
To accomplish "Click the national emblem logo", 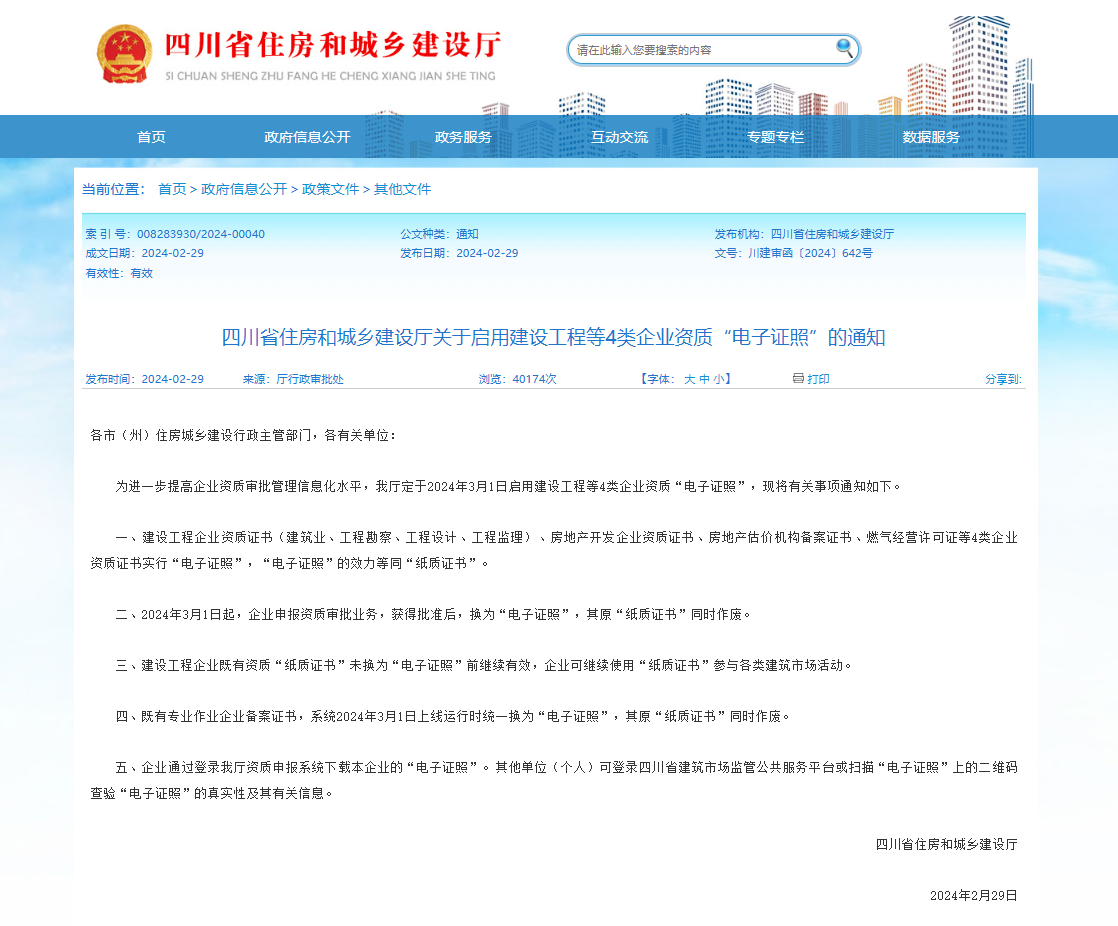I will (x=123, y=56).
